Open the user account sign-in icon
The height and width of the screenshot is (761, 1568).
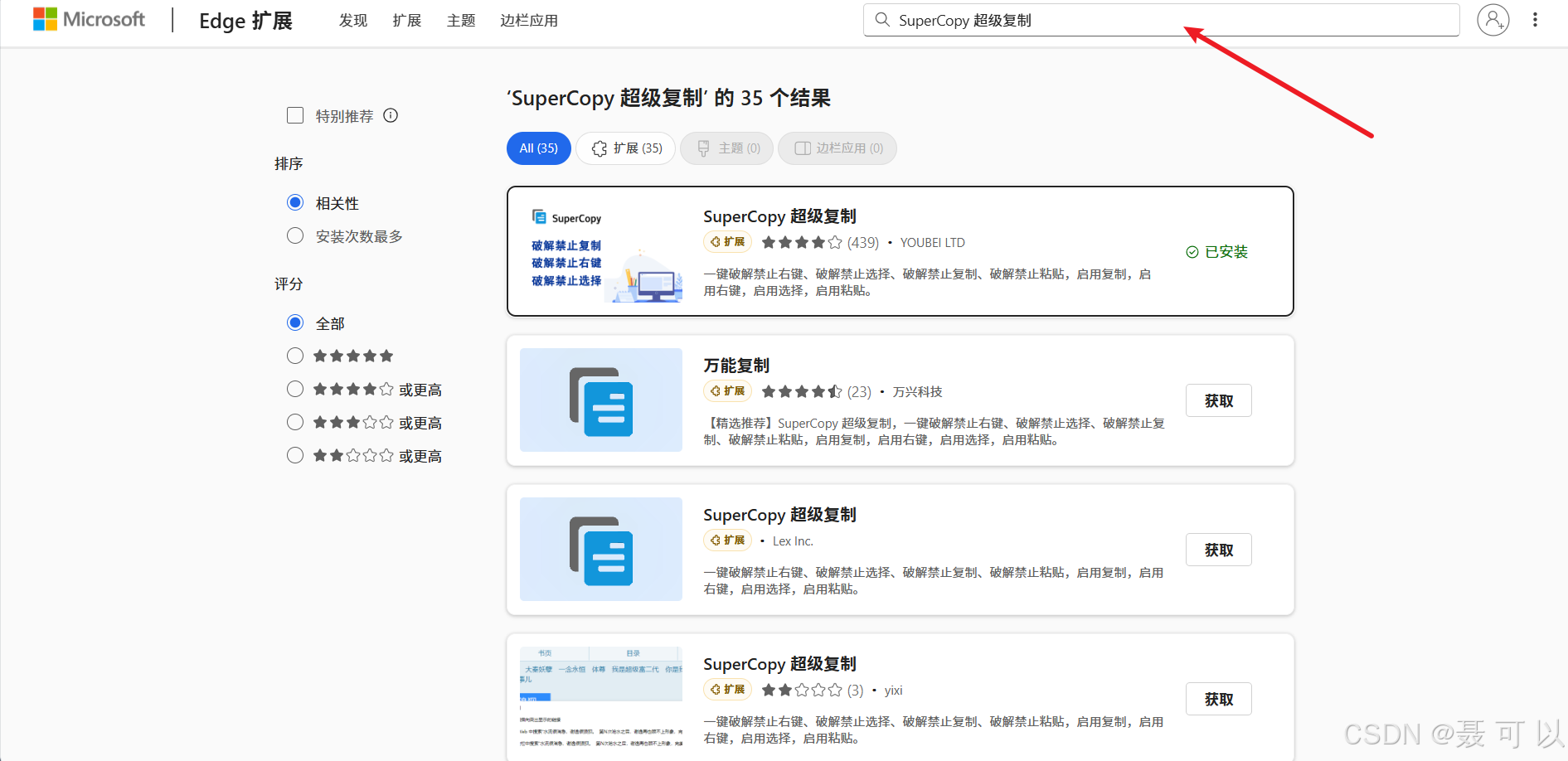[x=1493, y=20]
